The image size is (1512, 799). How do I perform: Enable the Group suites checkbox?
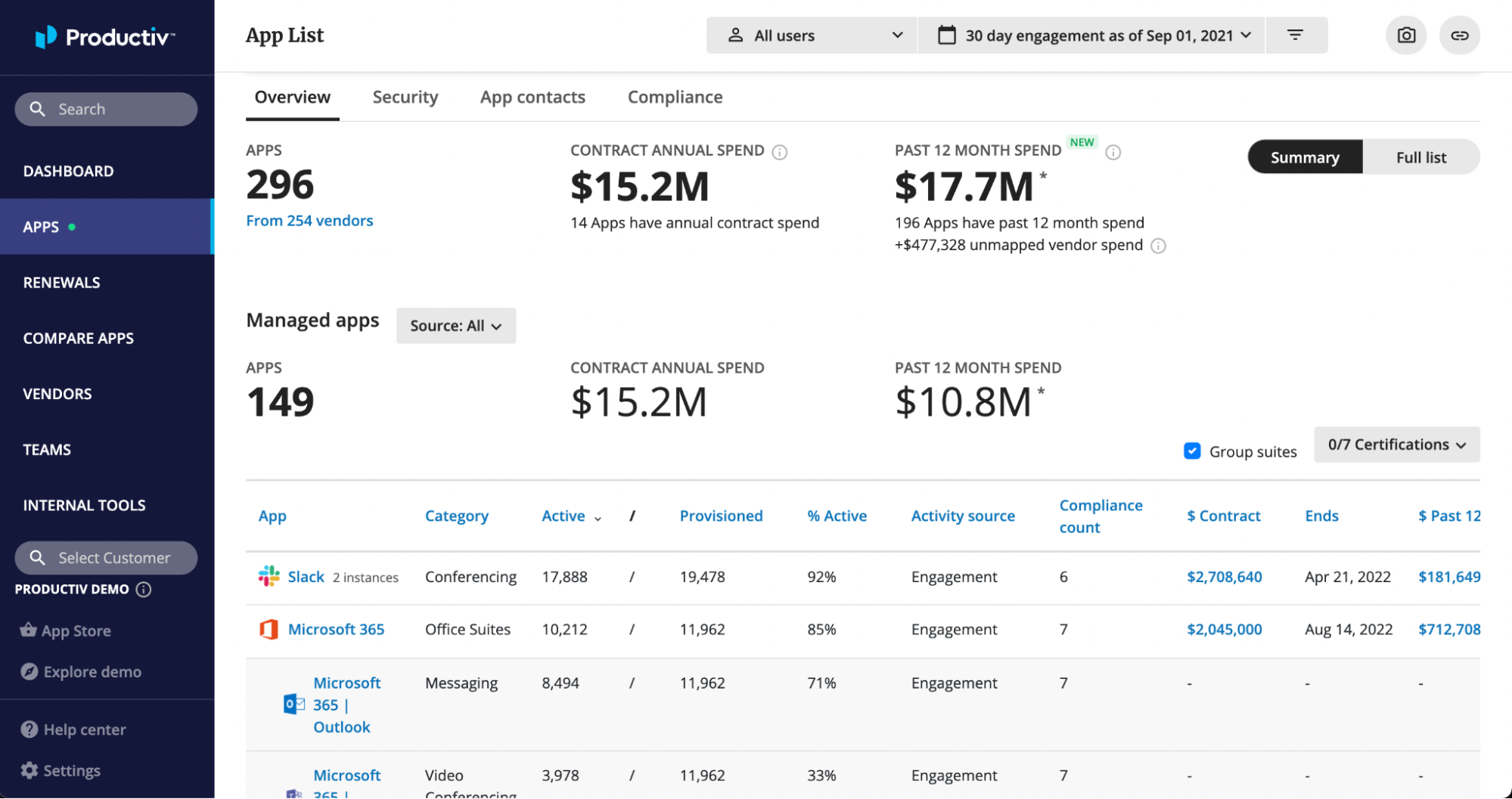[x=1192, y=451]
